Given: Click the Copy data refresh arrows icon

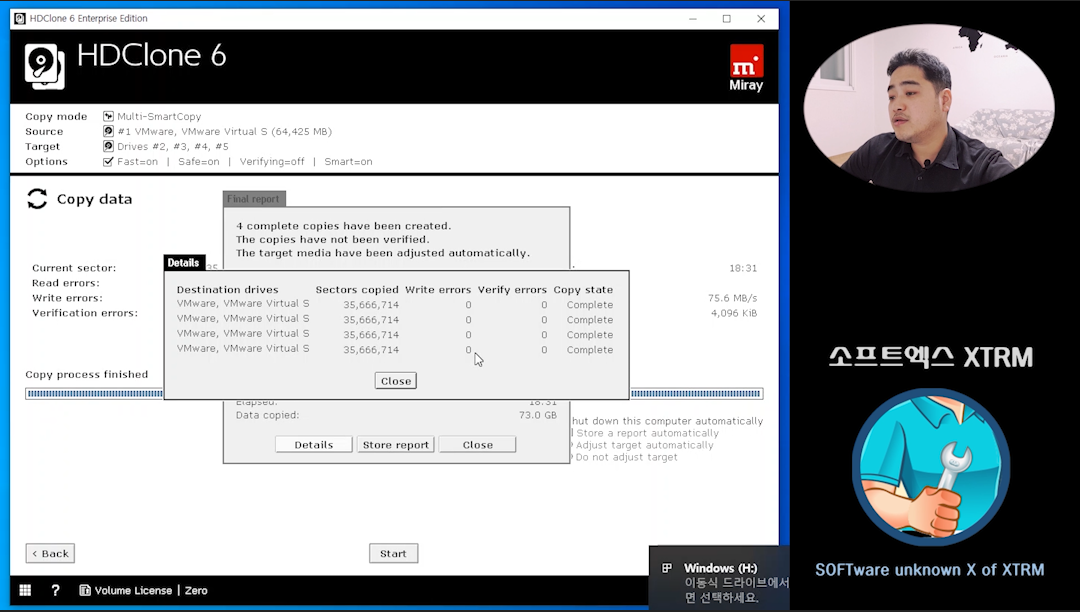Looking at the screenshot, I should click(37, 199).
